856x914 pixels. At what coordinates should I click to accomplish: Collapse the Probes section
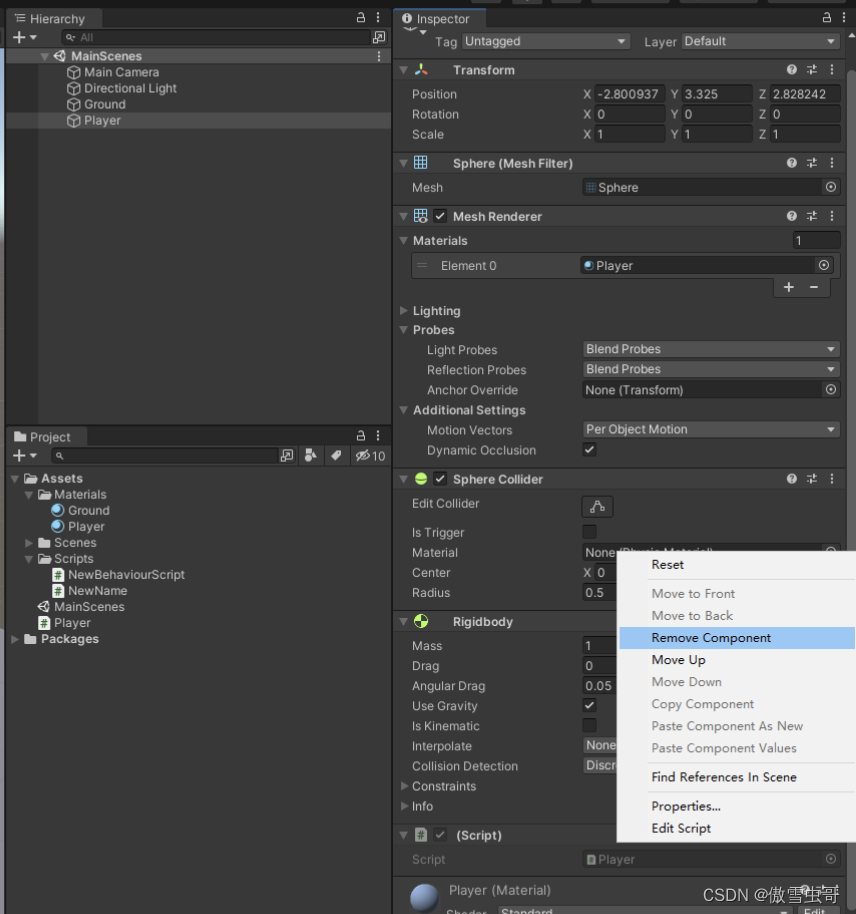tap(404, 330)
